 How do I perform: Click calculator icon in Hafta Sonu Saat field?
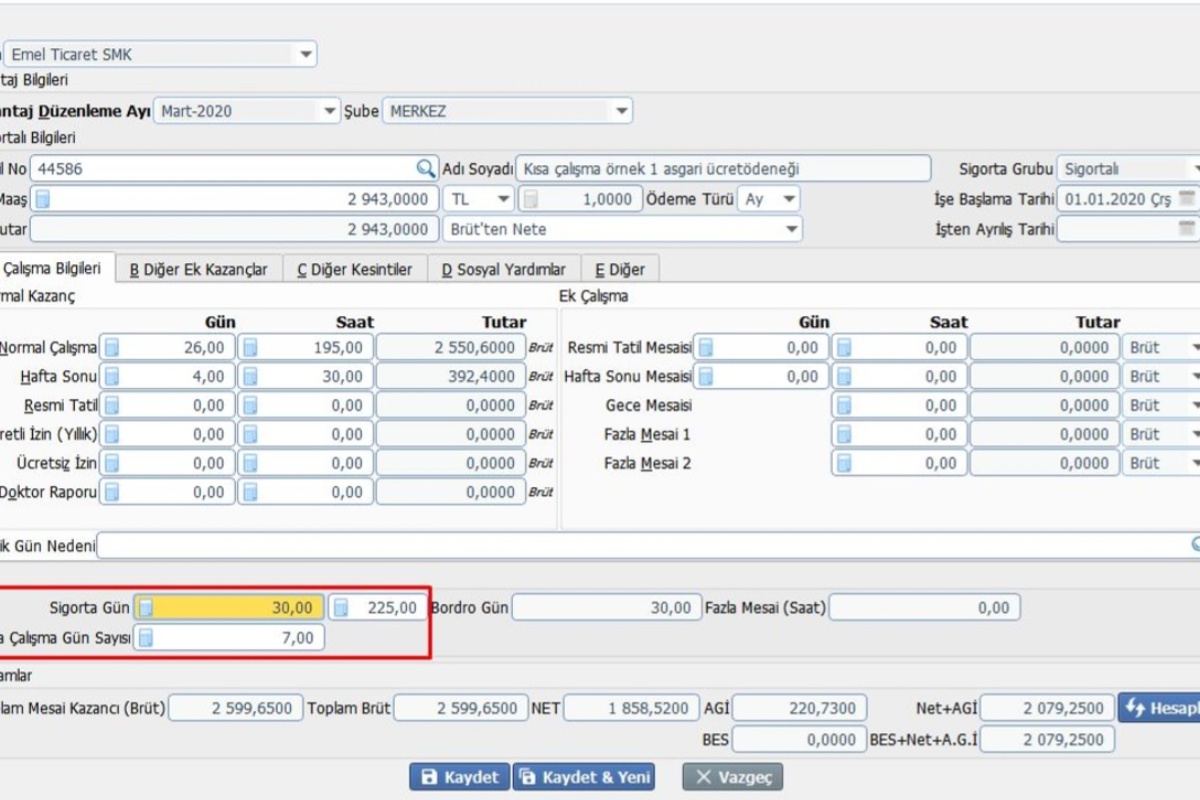250,377
